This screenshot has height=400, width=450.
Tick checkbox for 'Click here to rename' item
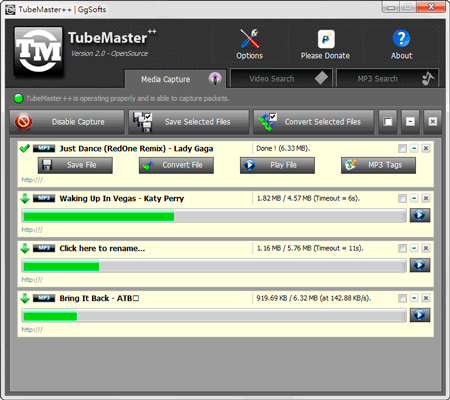[402, 248]
